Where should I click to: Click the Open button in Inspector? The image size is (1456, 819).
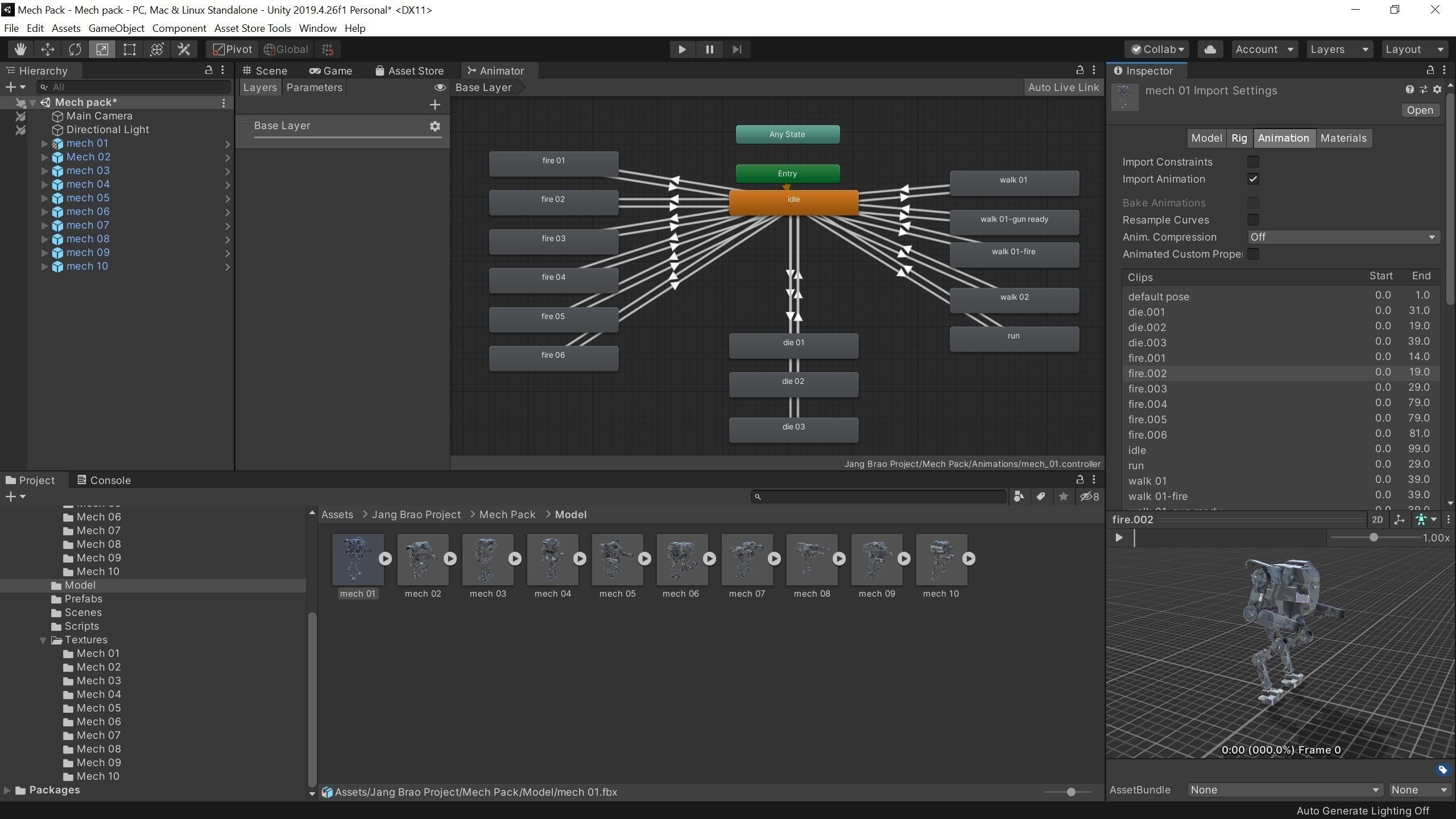point(1420,110)
